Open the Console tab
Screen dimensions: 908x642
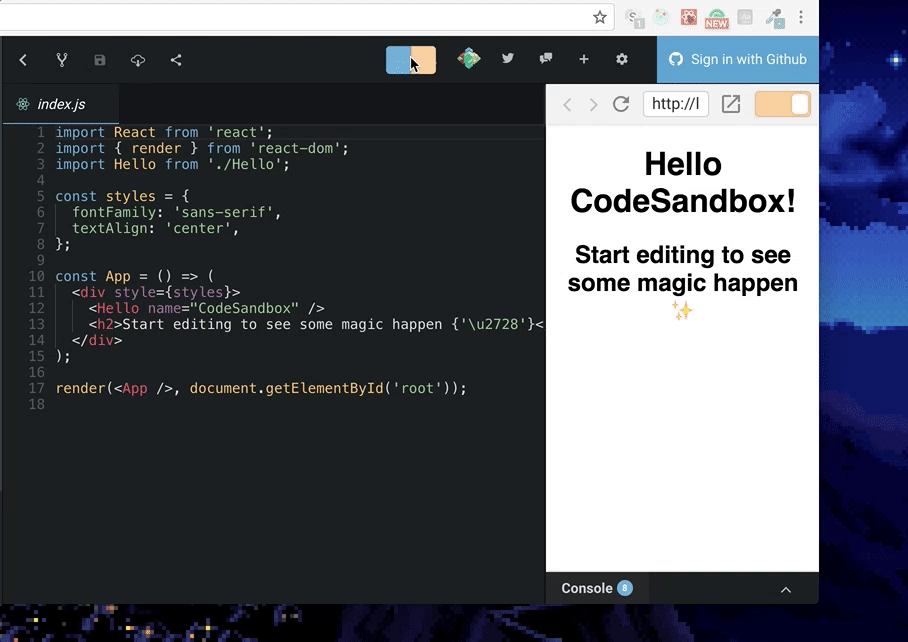pyautogui.click(x=596, y=588)
